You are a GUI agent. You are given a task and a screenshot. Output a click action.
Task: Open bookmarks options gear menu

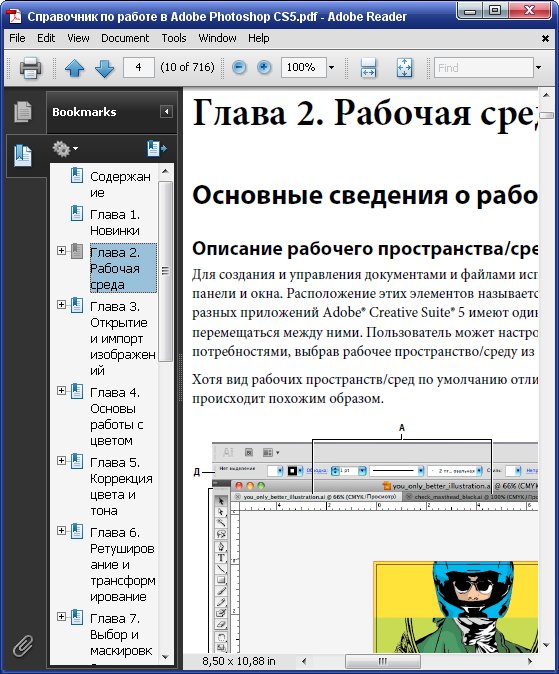pyautogui.click(x=65, y=149)
